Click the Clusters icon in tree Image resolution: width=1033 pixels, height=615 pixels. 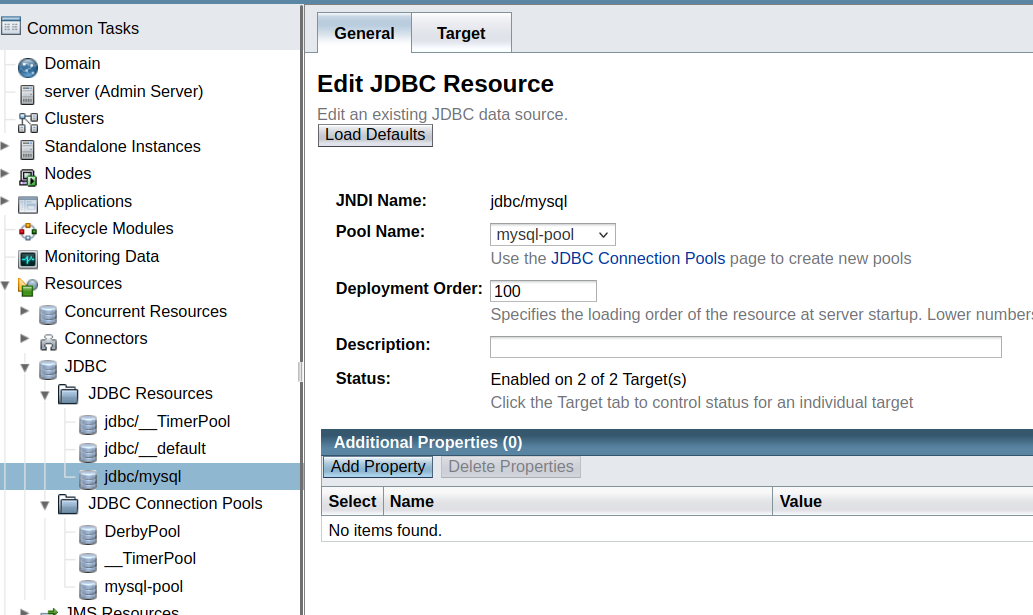point(28,120)
